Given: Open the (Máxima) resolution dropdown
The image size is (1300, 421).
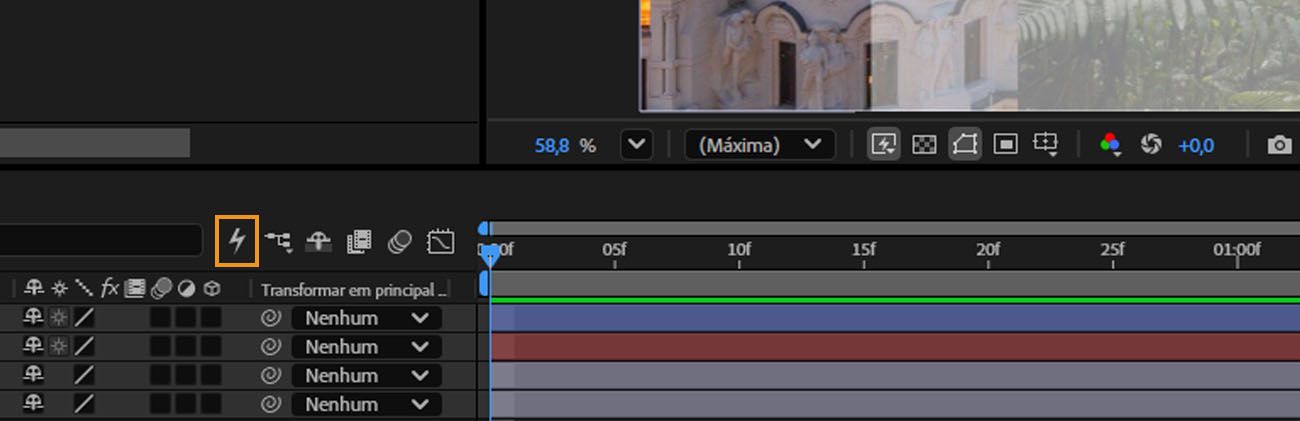Looking at the screenshot, I should pyautogui.click(x=760, y=145).
